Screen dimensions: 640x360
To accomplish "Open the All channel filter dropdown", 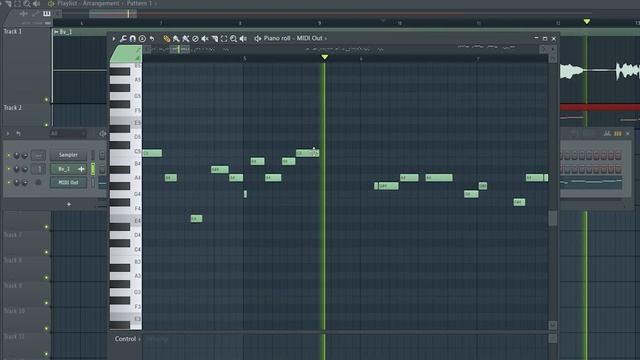I will [68, 133].
